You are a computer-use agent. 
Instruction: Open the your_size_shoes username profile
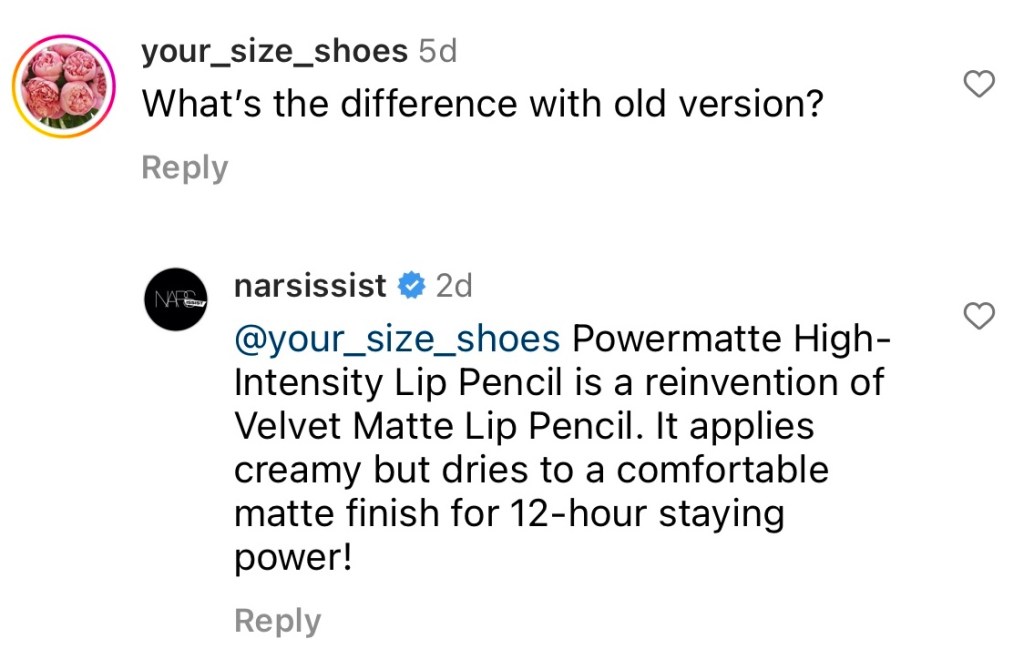pyautogui.click(x=275, y=52)
